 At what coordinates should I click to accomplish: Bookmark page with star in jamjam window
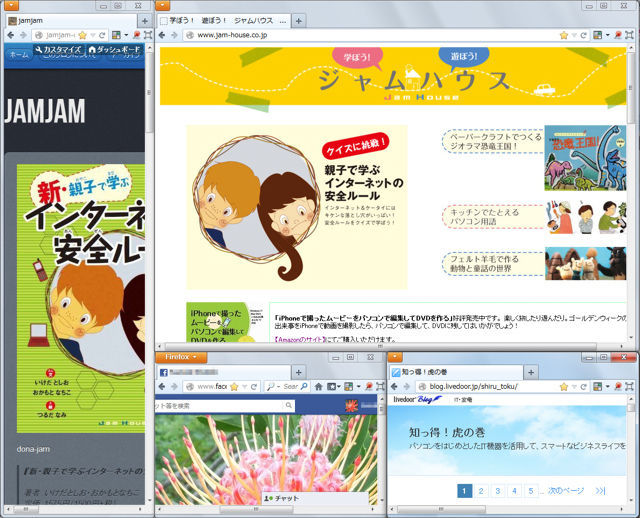pyautogui.click(x=82, y=35)
